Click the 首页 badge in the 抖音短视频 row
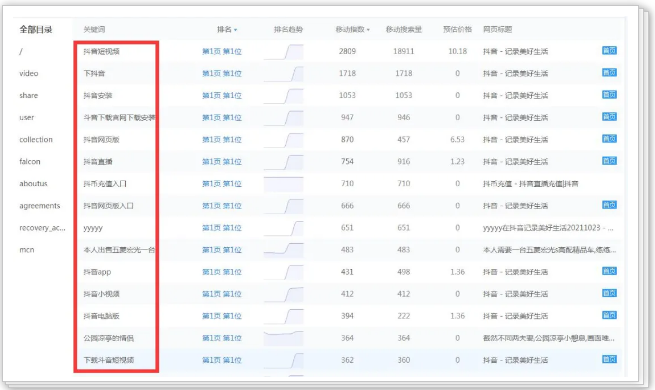Image resolution: width=655 pixels, height=390 pixels. (x=609, y=51)
